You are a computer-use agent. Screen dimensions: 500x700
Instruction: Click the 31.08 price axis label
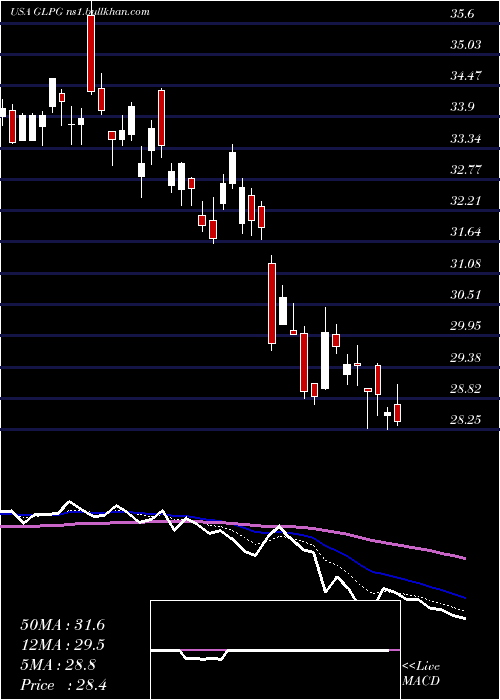[x=467, y=263]
